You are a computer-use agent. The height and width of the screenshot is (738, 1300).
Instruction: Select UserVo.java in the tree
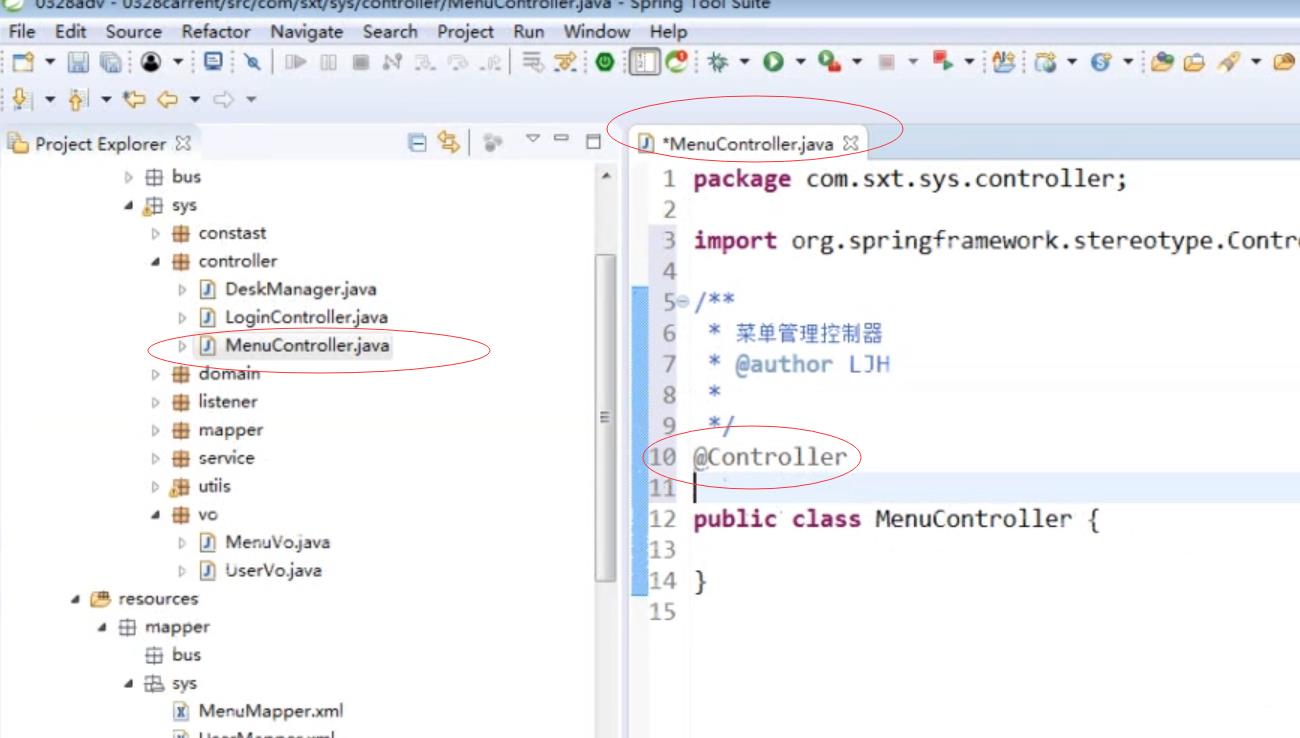(x=273, y=571)
